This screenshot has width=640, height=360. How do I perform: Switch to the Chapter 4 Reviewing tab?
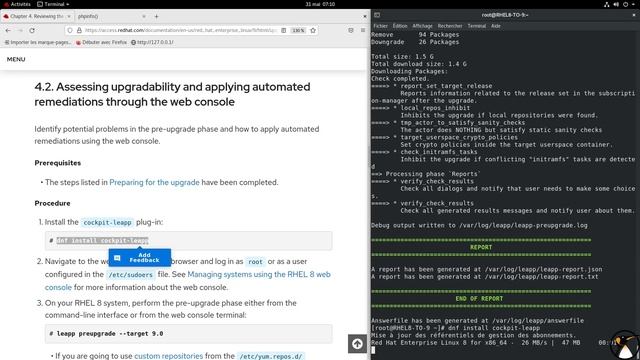(36, 16)
